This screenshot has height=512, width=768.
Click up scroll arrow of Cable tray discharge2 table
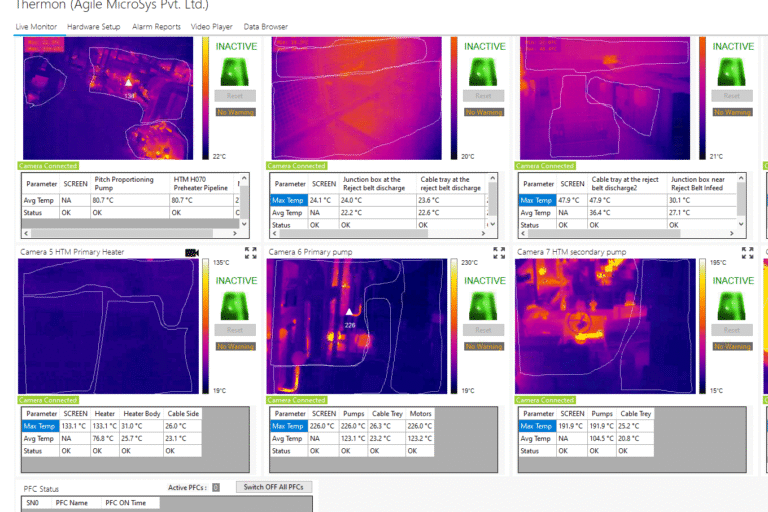[741, 177]
